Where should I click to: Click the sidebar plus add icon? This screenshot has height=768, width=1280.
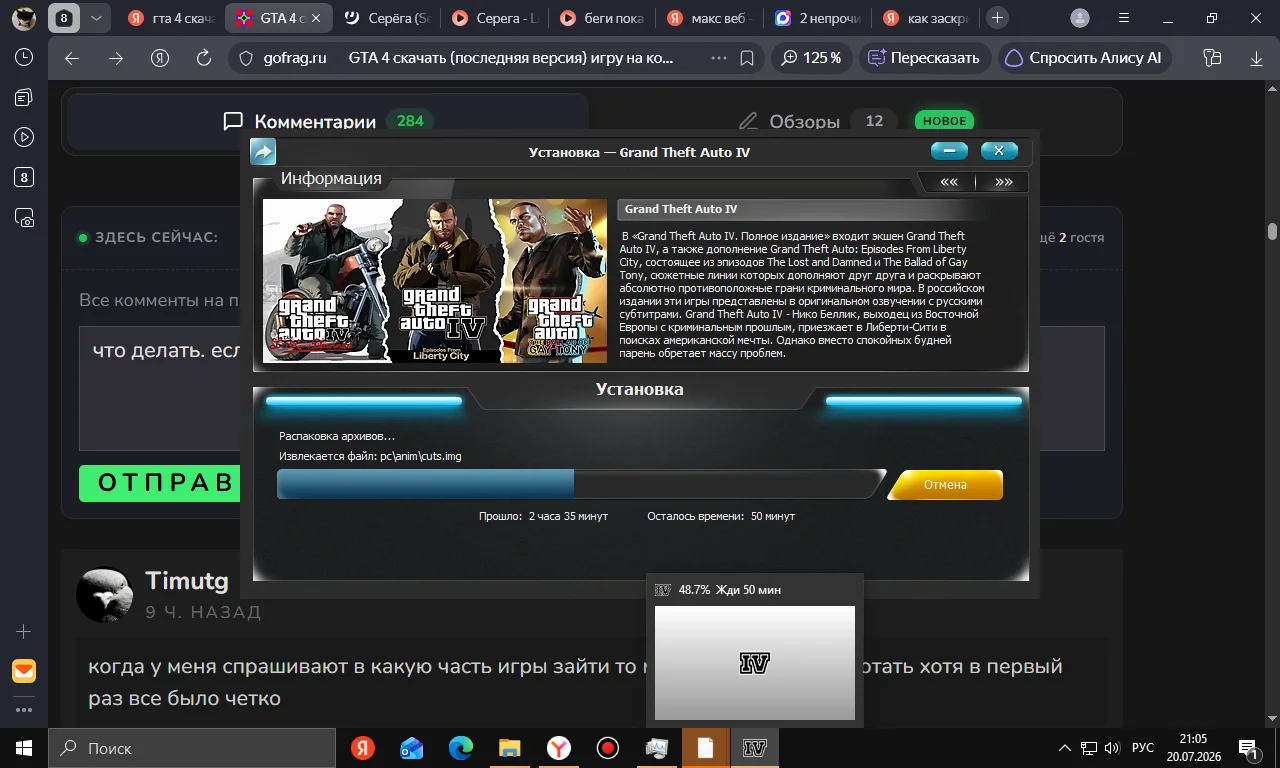coord(24,632)
